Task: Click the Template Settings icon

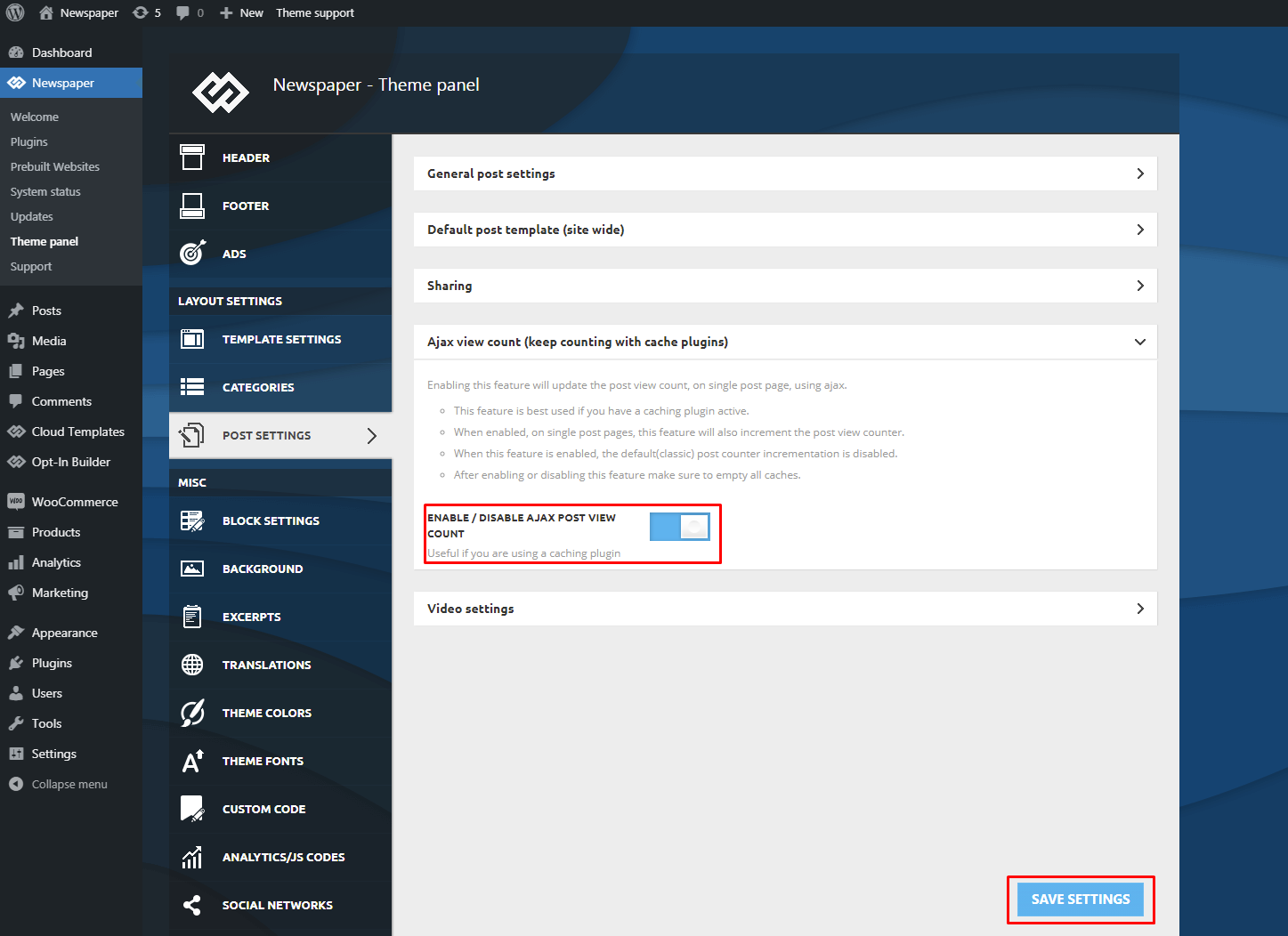Action: [192, 339]
